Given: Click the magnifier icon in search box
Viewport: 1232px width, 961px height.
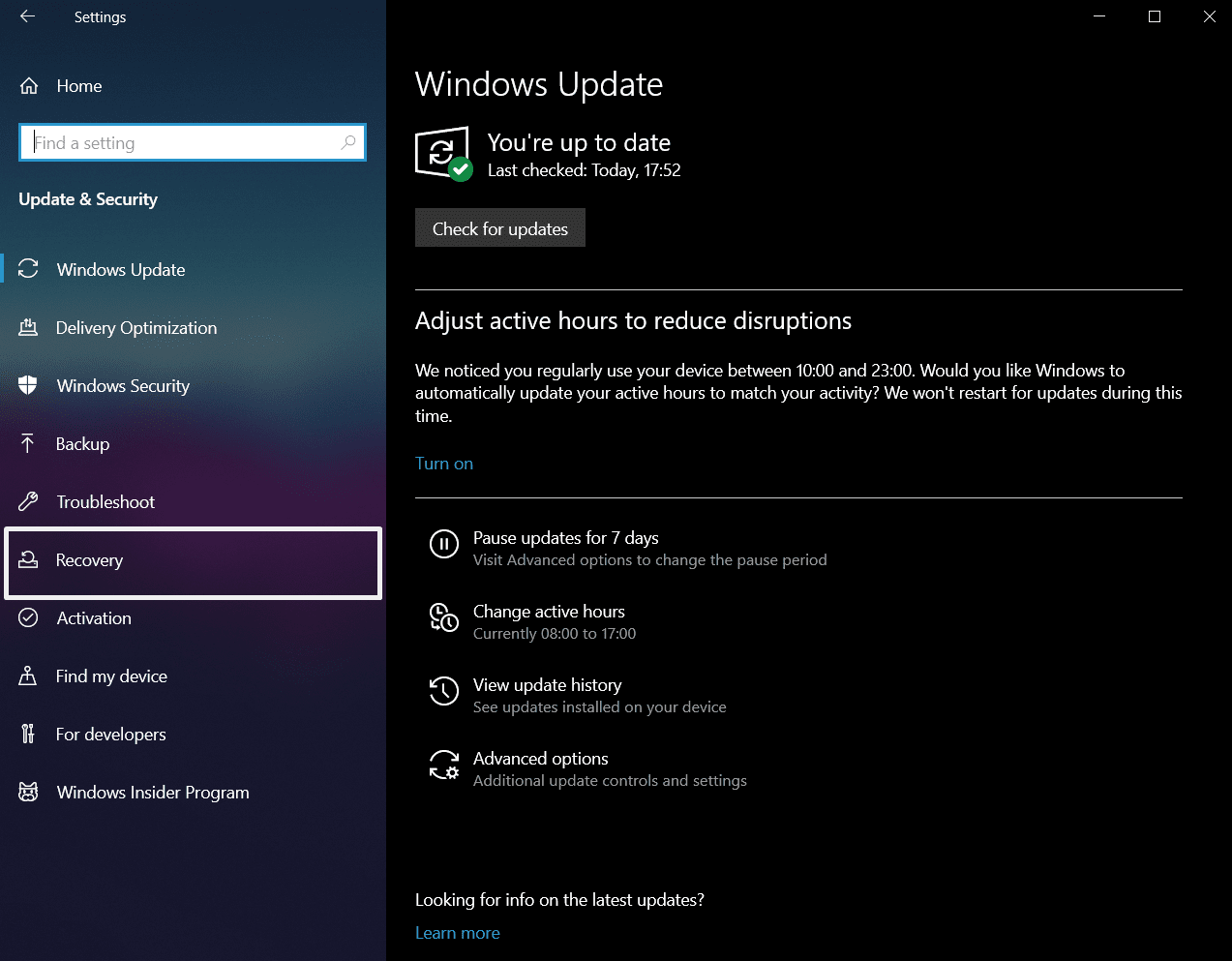Looking at the screenshot, I should 348,142.
